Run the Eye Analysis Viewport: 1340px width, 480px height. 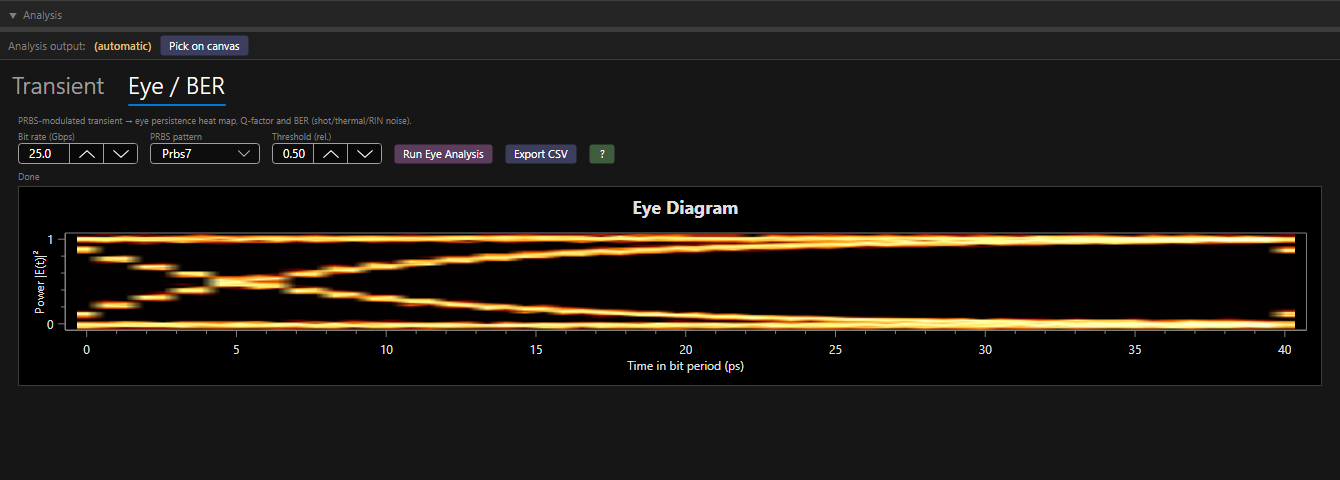pos(443,154)
